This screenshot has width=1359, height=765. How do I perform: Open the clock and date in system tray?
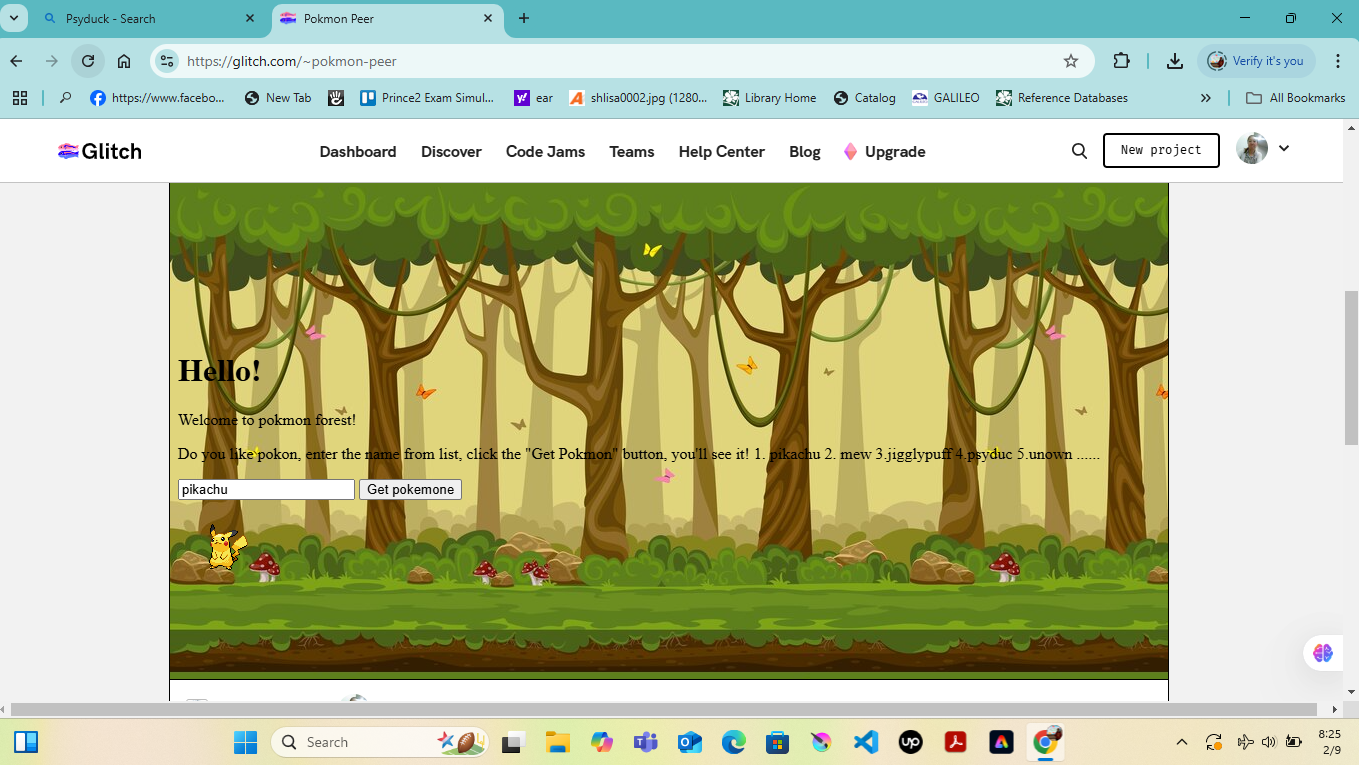(1330, 742)
